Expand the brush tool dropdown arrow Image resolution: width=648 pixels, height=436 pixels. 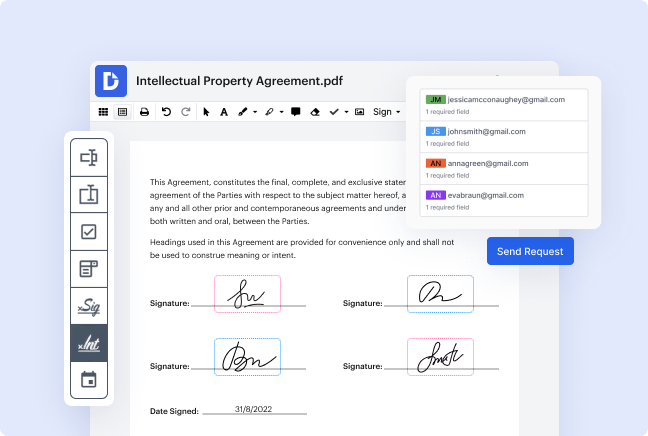click(255, 112)
